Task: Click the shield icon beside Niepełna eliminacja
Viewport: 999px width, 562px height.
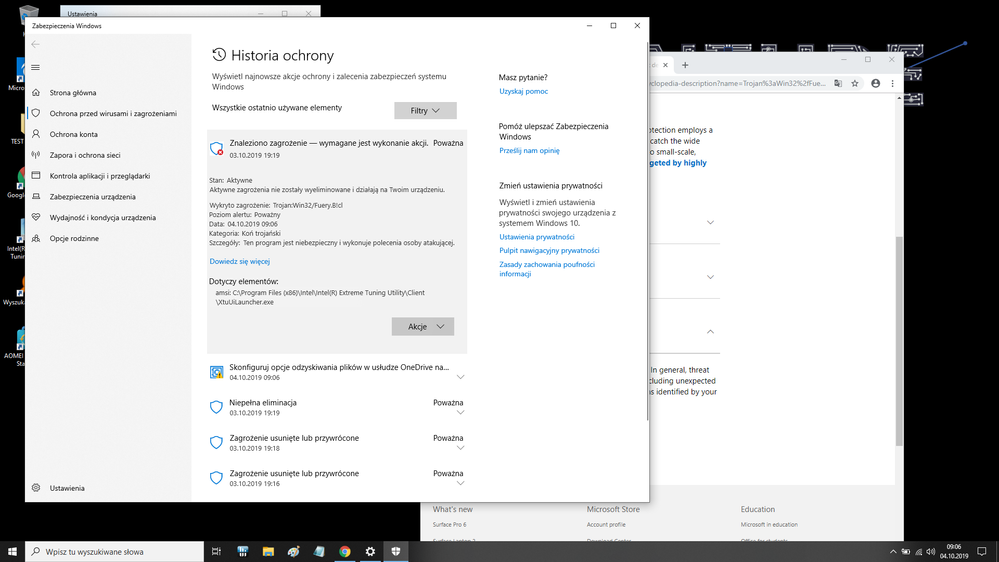Action: (217, 407)
